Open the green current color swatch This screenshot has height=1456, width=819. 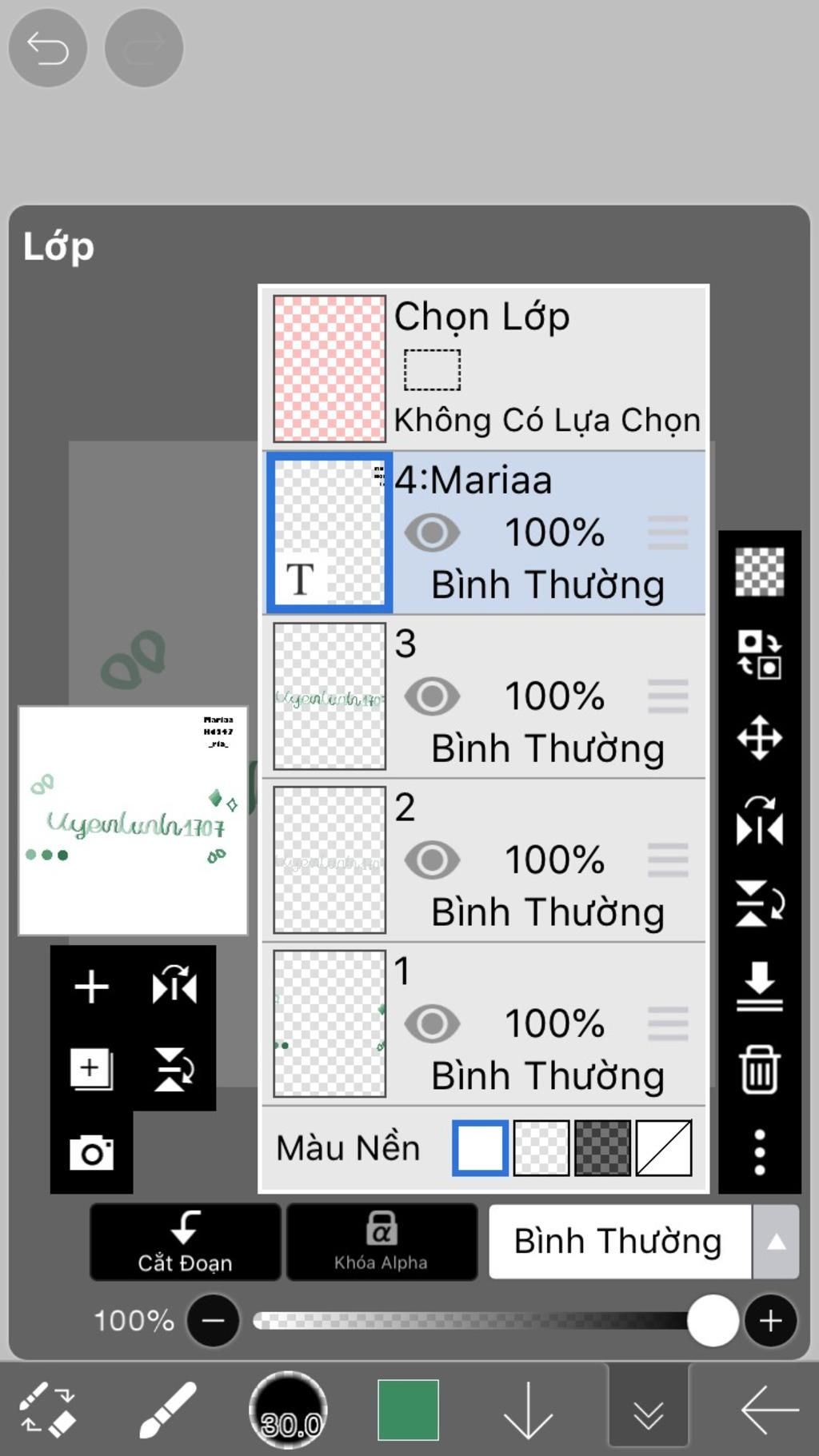click(x=408, y=1410)
